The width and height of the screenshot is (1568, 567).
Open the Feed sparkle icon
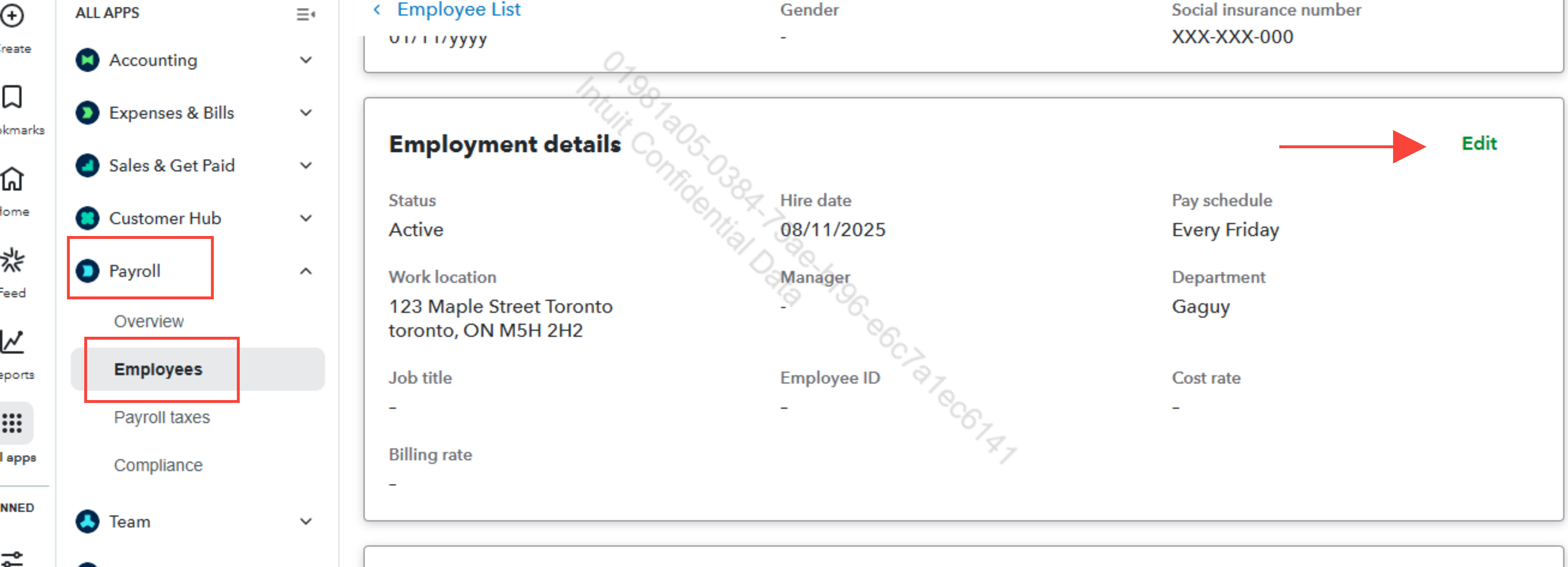click(12, 260)
